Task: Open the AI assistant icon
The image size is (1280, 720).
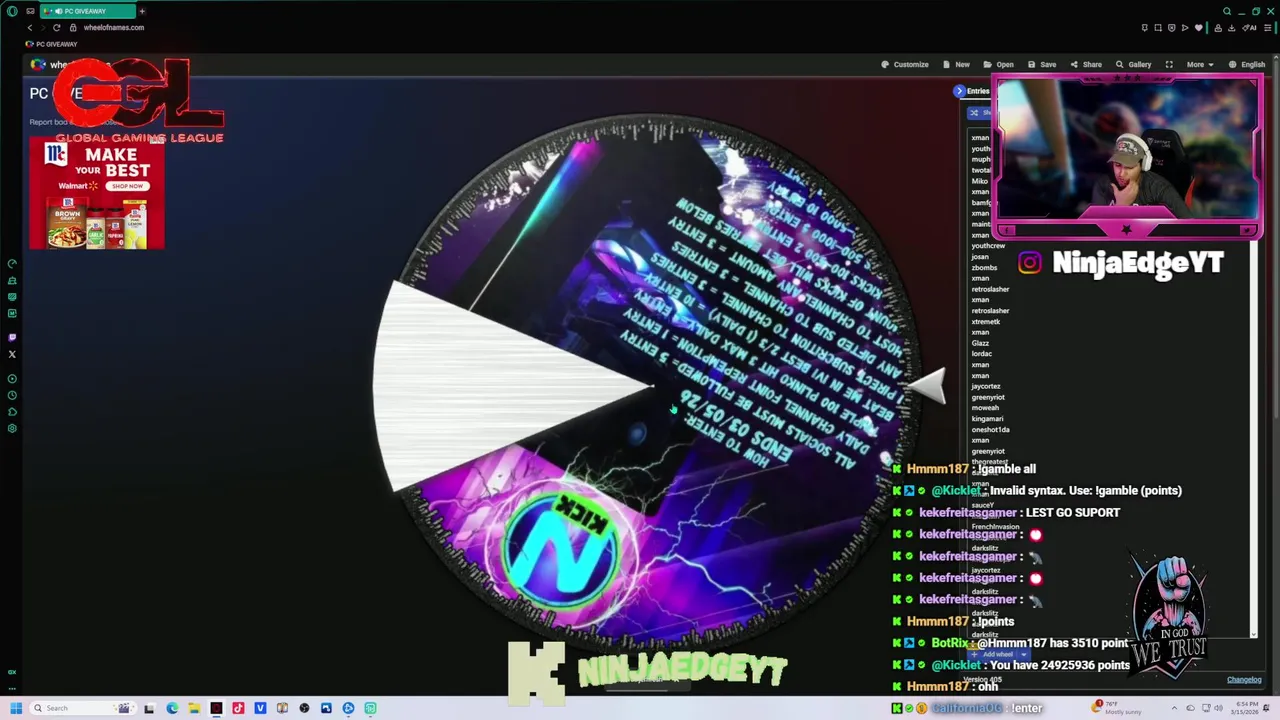Action: (x=1251, y=27)
